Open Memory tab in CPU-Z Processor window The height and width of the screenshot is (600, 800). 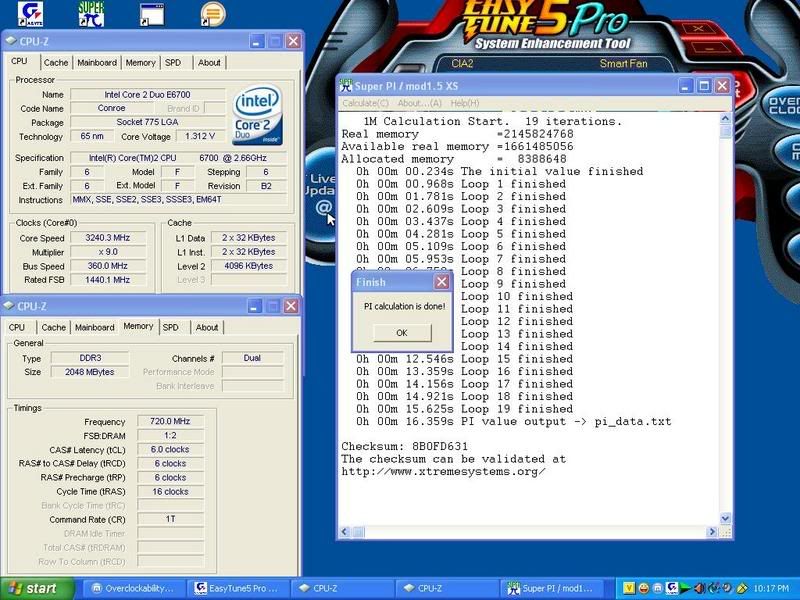(x=140, y=63)
